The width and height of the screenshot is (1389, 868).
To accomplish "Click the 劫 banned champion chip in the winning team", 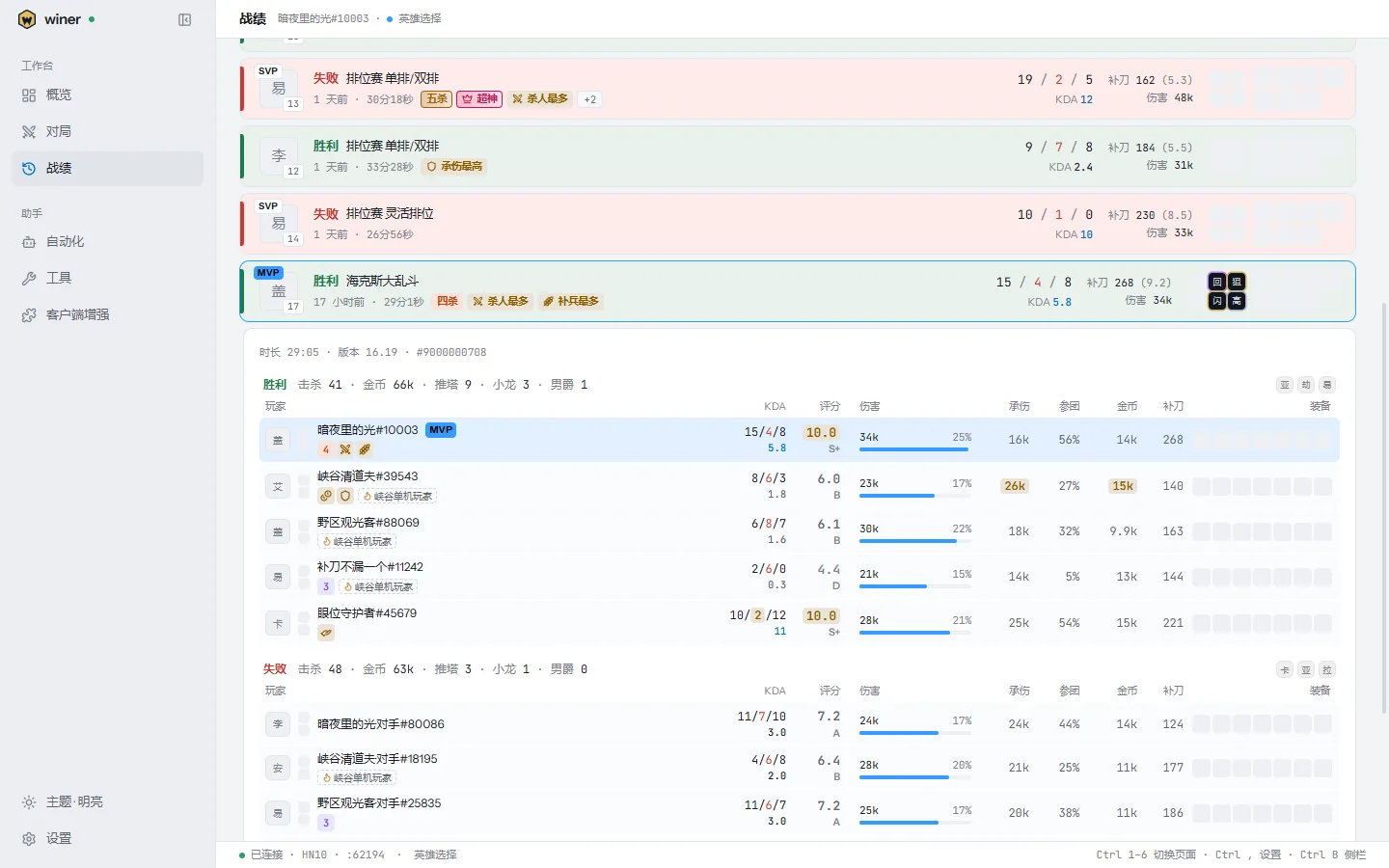I will [1306, 385].
